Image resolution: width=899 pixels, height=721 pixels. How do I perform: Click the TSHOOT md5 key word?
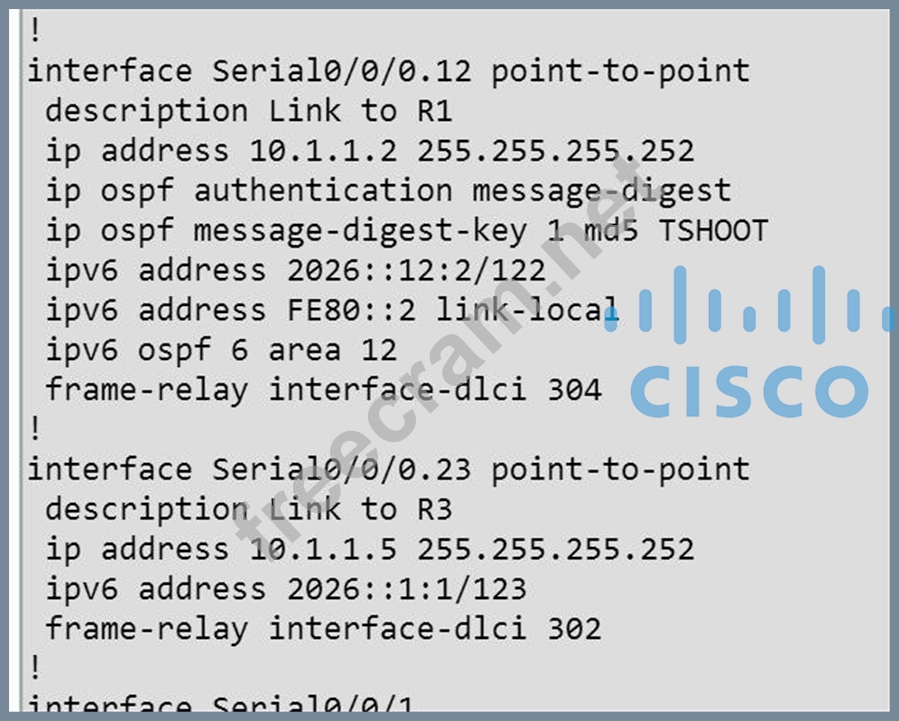712,231
